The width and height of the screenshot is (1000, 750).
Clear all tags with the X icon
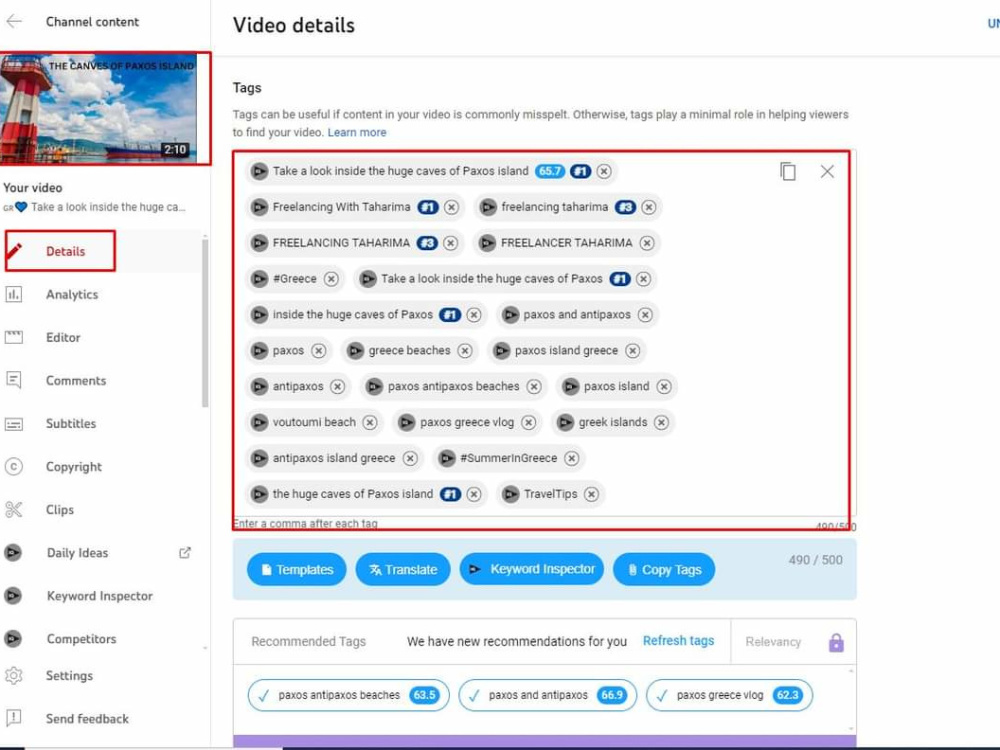coord(827,171)
